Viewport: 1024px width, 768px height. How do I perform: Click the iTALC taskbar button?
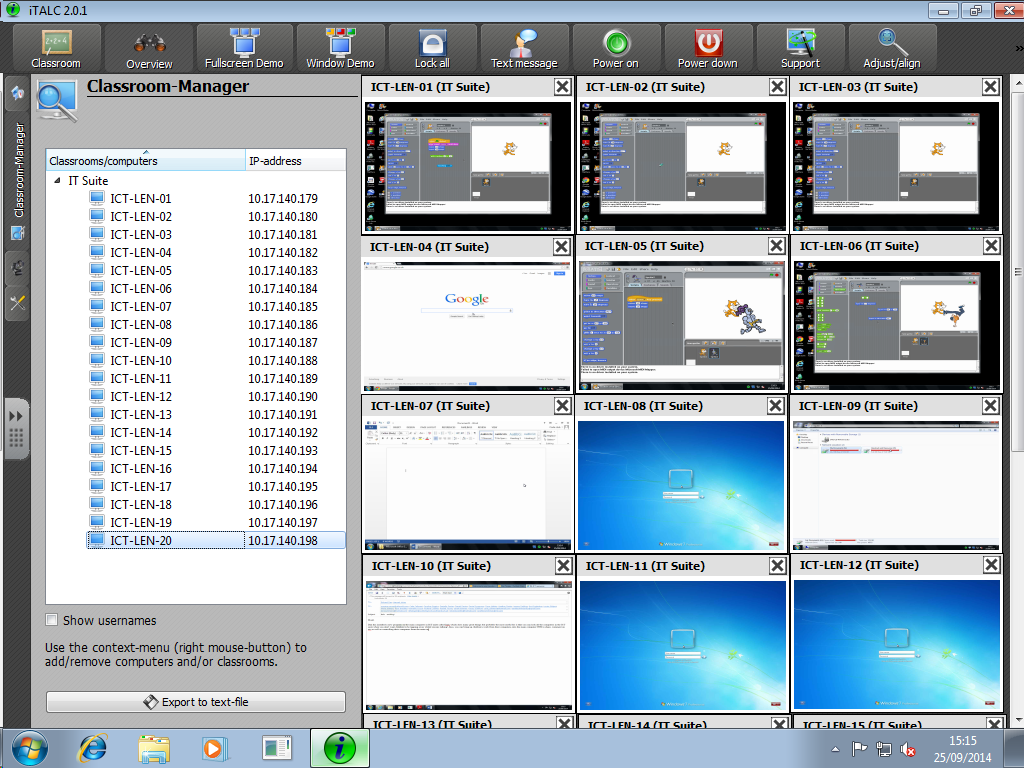pos(340,748)
